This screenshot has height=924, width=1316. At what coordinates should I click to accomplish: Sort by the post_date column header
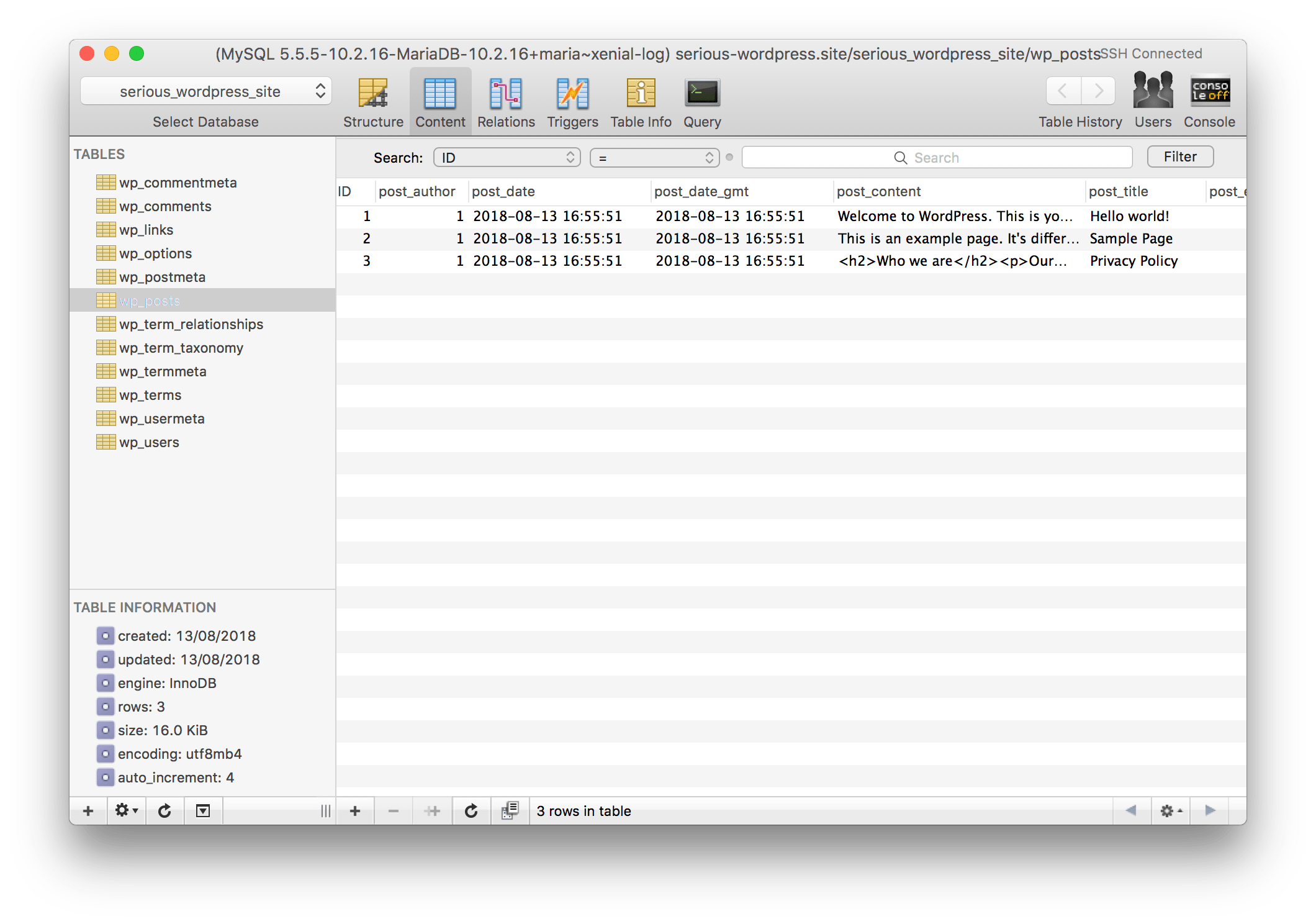(559, 192)
